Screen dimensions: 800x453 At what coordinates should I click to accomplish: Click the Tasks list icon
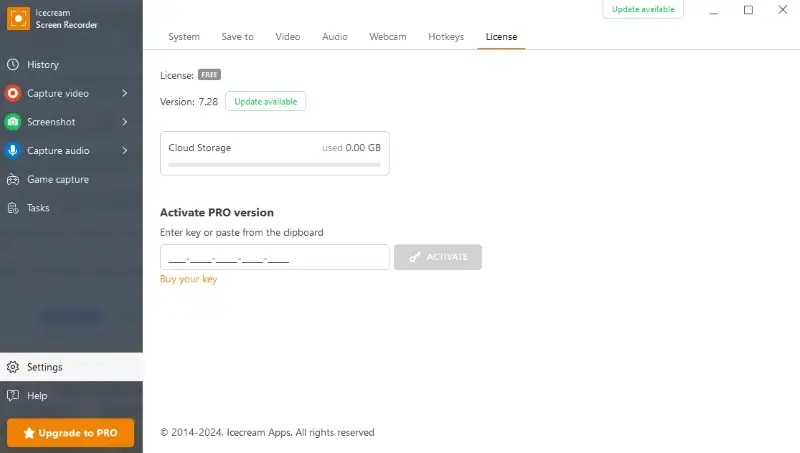point(13,208)
